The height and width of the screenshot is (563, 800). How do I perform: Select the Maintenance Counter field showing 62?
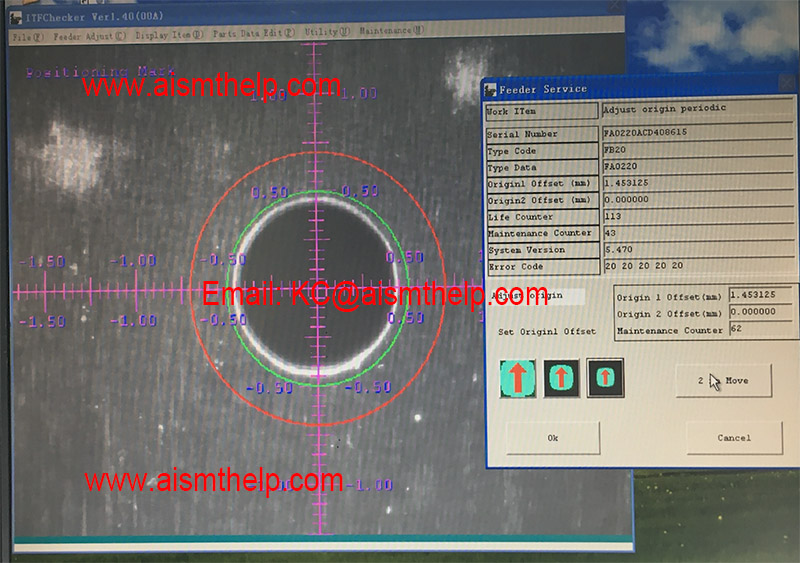pyautogui.click(x=762, y=329)
